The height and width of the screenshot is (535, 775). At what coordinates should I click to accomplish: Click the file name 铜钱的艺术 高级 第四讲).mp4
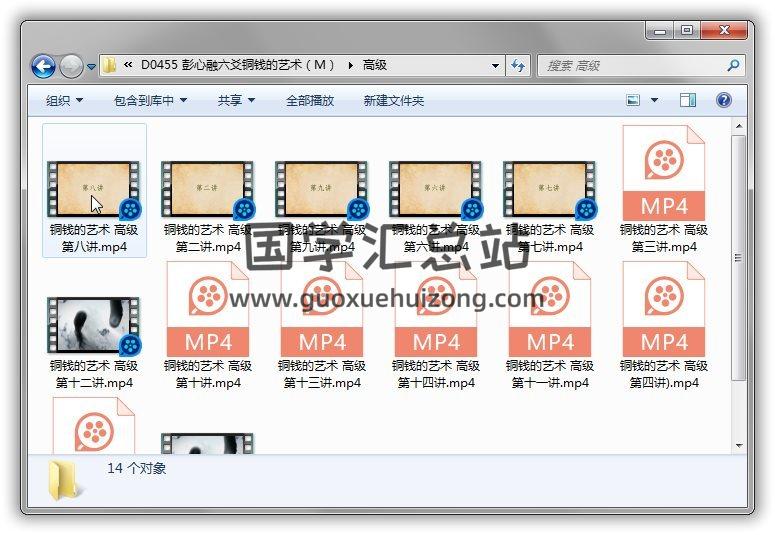664,374
